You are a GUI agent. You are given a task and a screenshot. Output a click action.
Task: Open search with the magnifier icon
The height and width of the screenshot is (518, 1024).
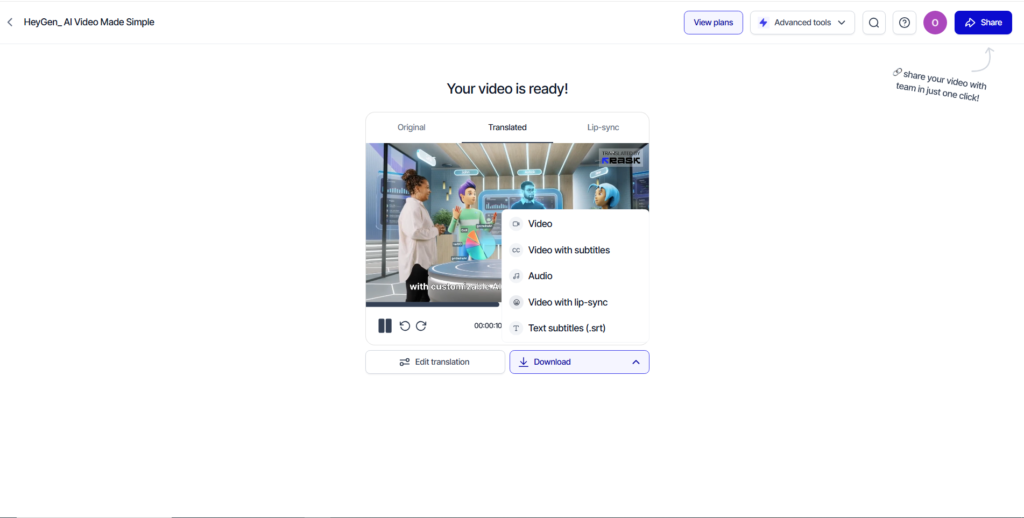click(874, 22)
